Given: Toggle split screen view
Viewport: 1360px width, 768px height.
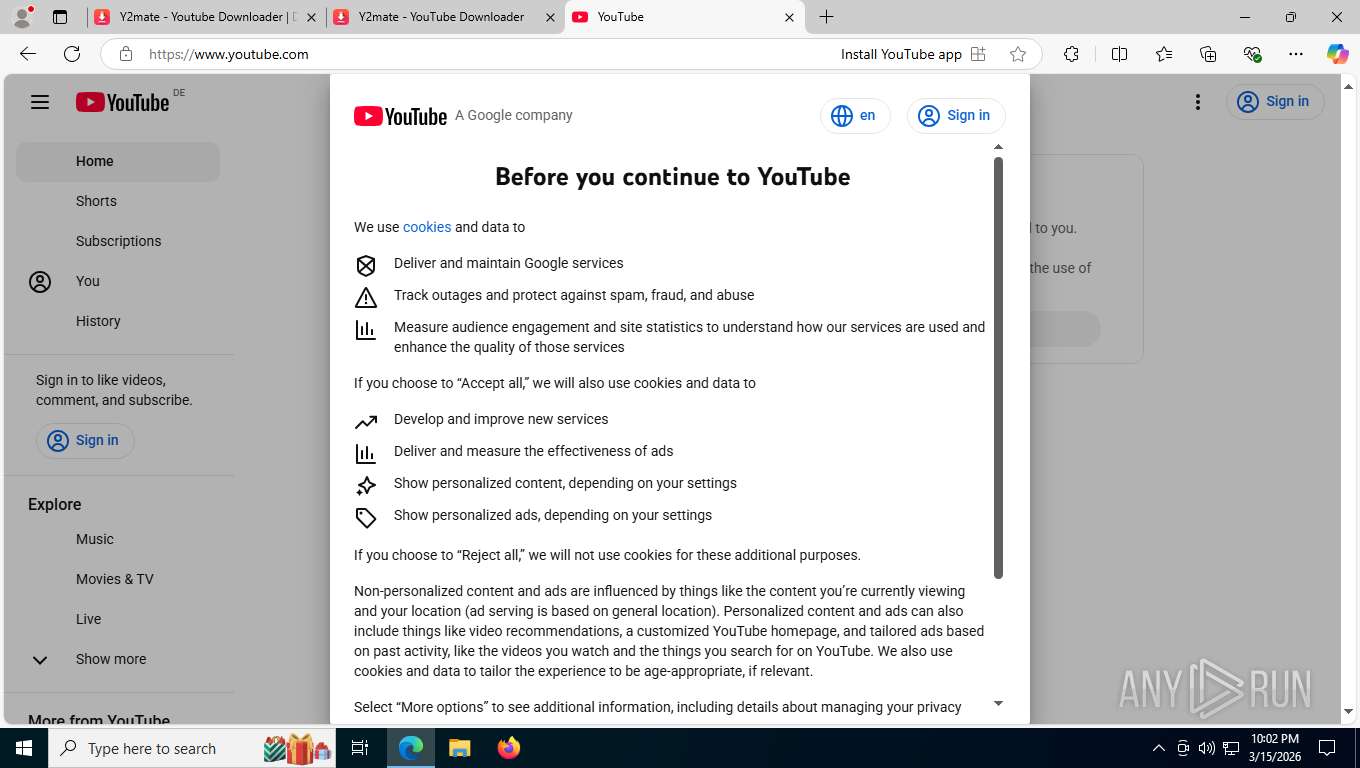Looking at the screenshot, I should tap(1120, 54).
